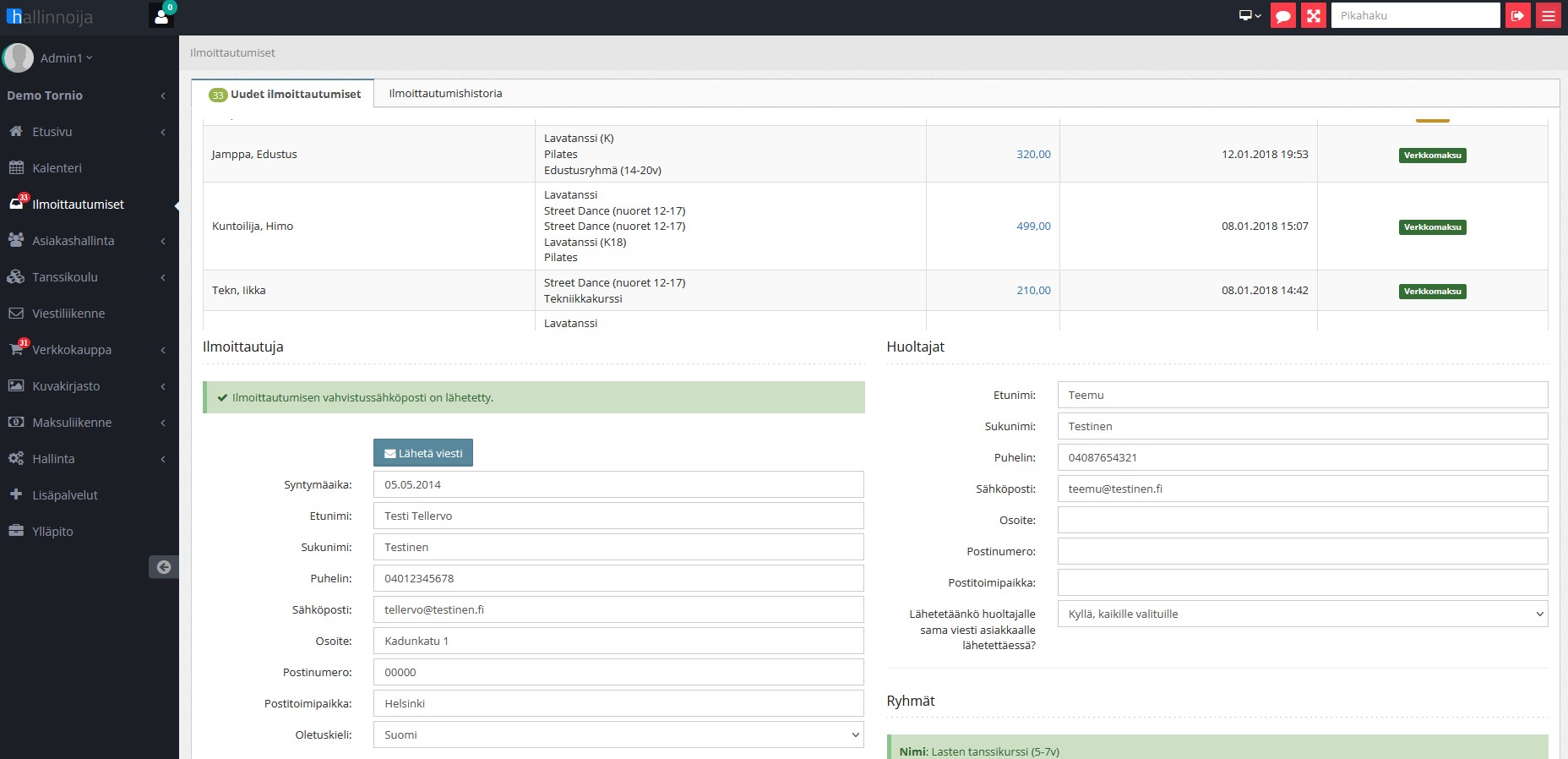Open the red hamburger menu icon

tap(1548, 15)
